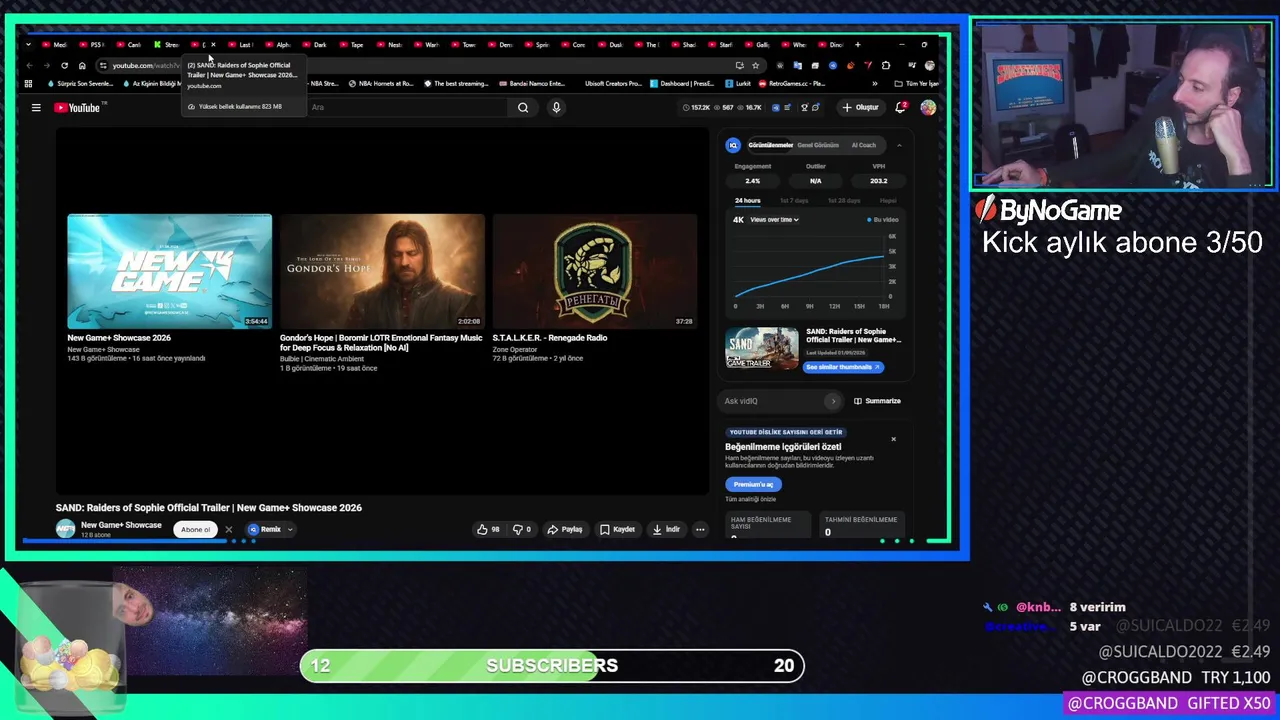Image resolution: width=1280 pixels, height=720 pixels.
Task: Click the VPH 203.2 value
Action: [878, 181]
